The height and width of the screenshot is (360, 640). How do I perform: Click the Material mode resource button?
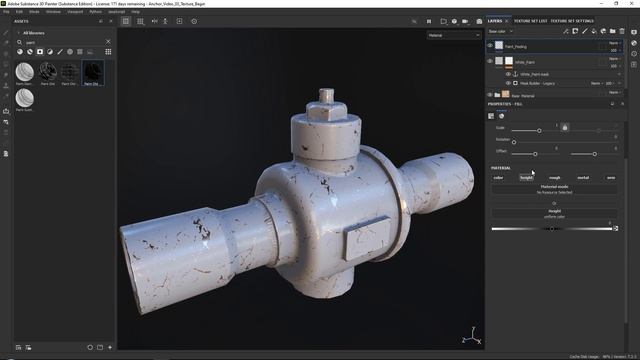point(554,189)
